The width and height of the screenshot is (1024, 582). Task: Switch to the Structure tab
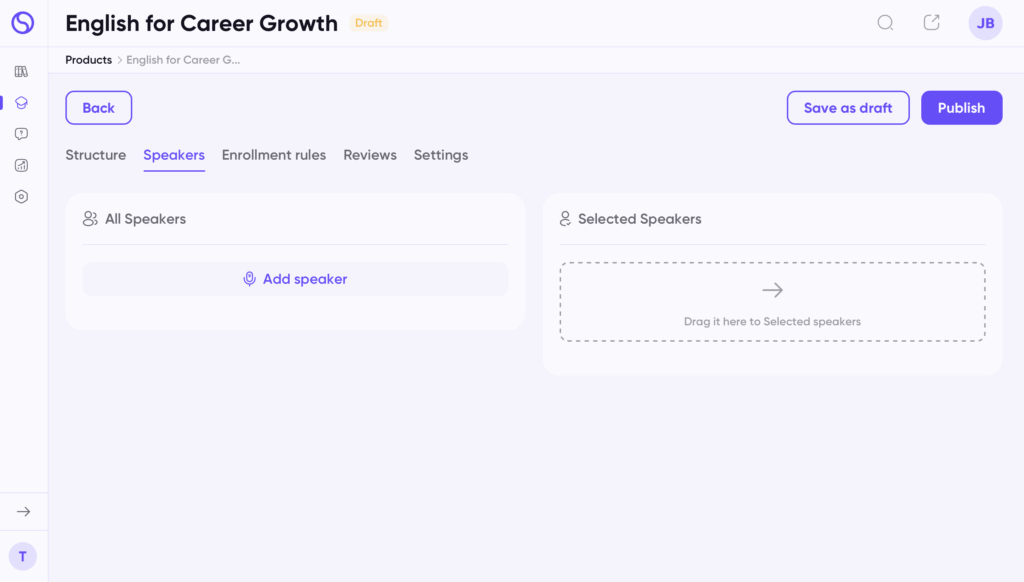click(x=95, y=155)
